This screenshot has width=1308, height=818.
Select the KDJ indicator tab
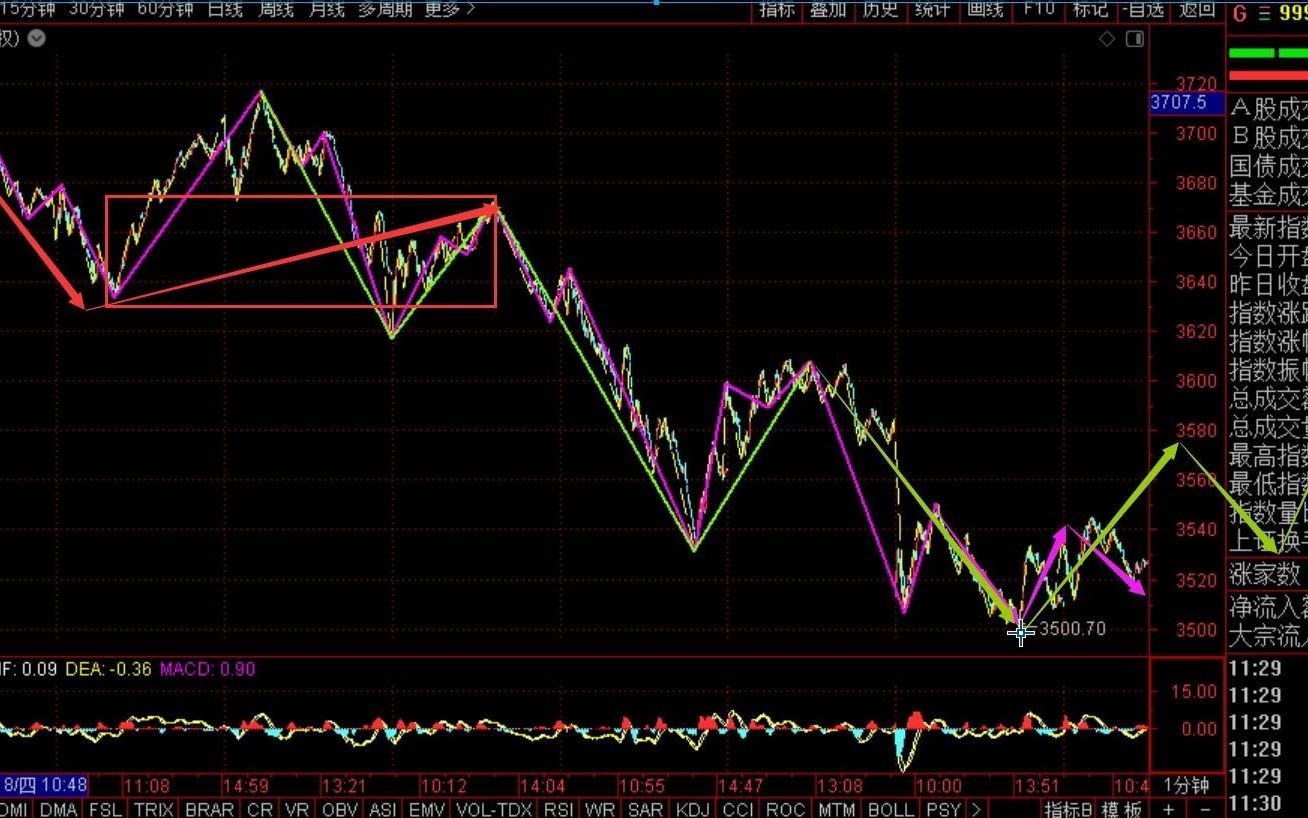click(694, 809)
